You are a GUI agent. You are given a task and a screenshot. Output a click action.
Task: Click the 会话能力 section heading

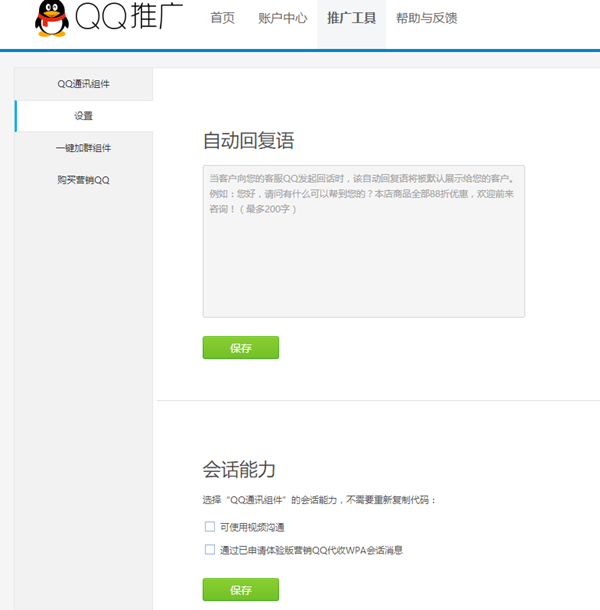(x=238, y=469)
